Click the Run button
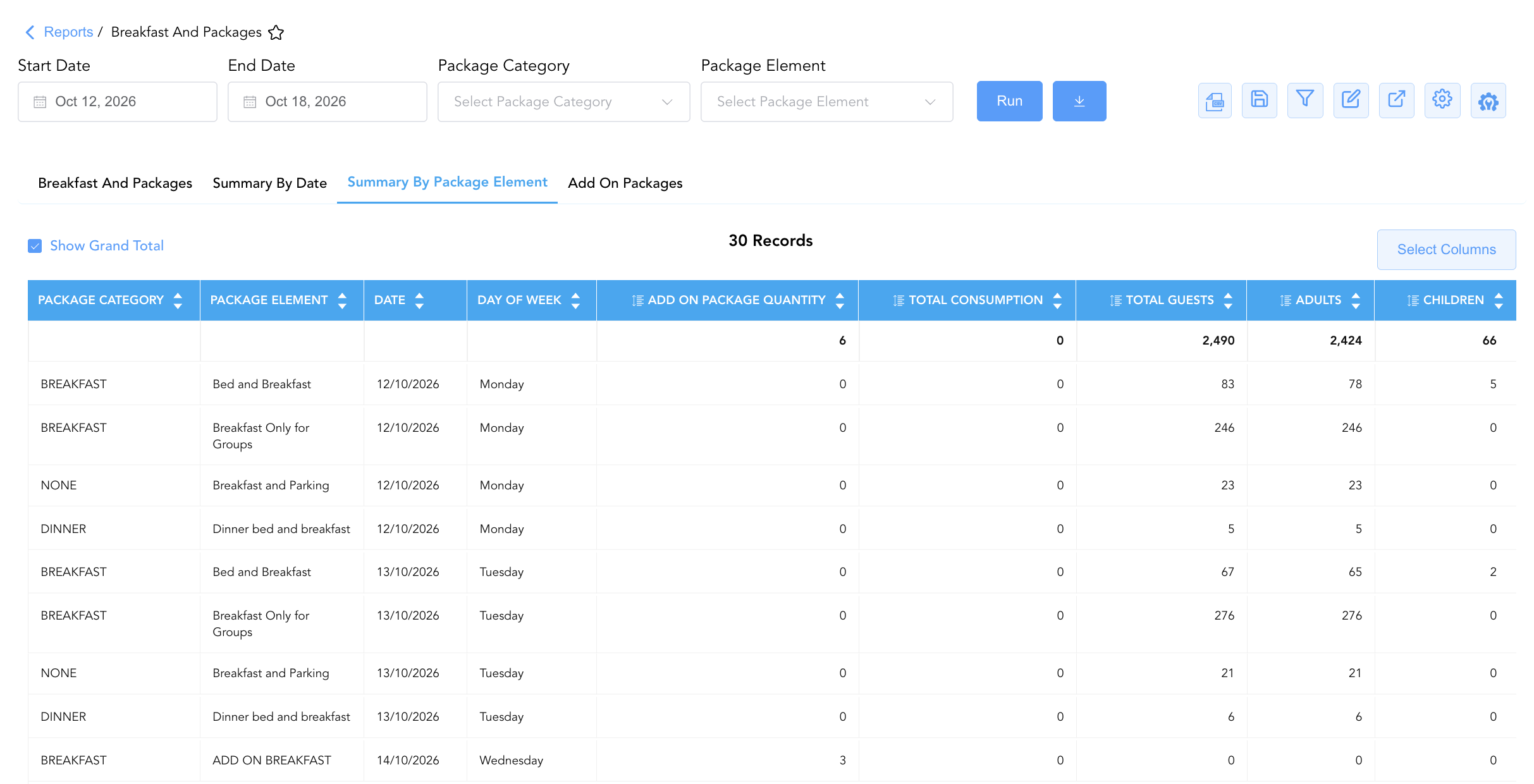This screenshot has width=1534, height=784. [x=1010, y=101]
